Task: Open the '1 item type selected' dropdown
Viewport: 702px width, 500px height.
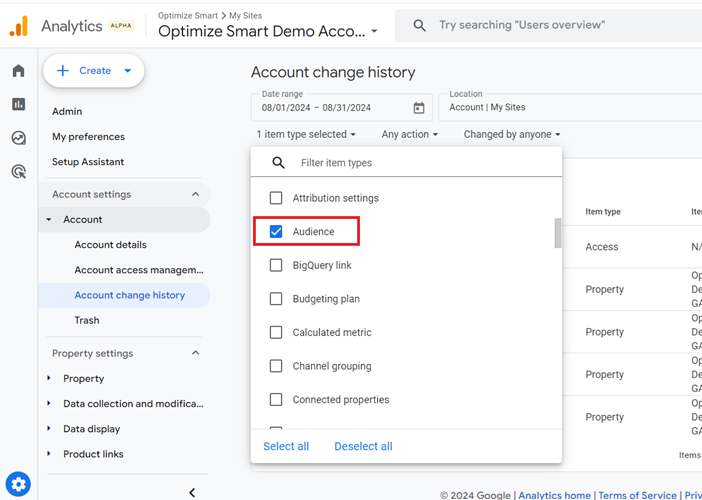Action: pos(306,134)
